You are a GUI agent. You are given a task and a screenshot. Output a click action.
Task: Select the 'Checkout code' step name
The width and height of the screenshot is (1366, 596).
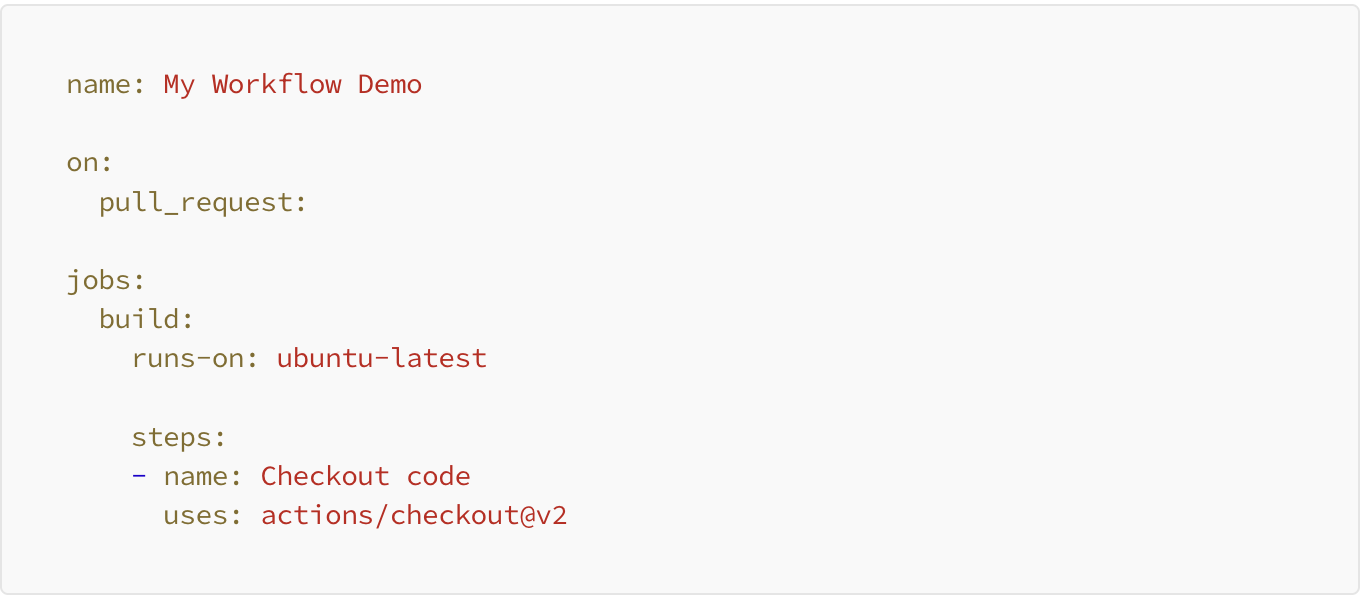[366, 476]
